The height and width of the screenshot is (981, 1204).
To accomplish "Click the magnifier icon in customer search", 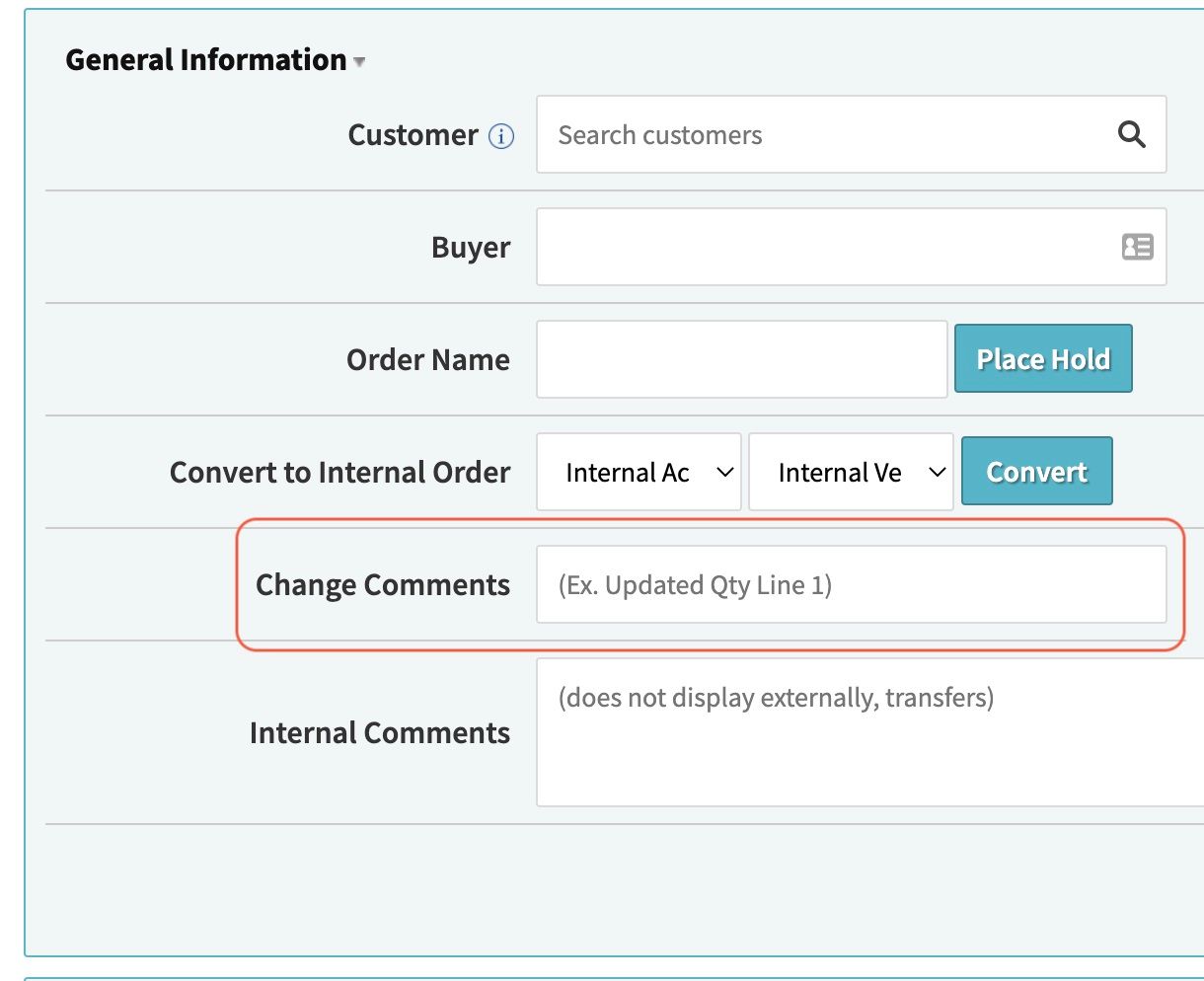I will (x=1131, y=134).
